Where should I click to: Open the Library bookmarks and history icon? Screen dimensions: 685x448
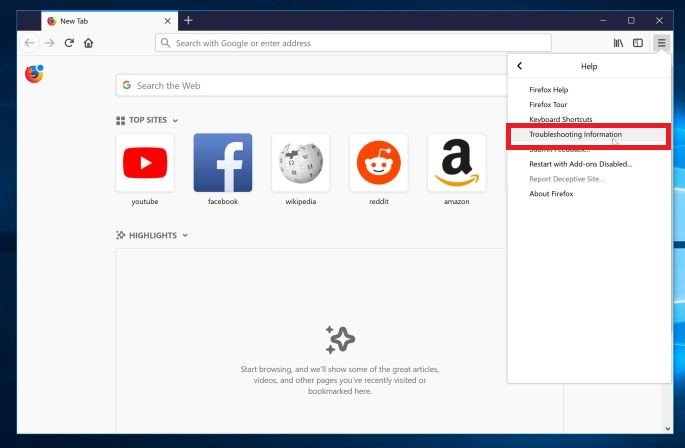618,43
